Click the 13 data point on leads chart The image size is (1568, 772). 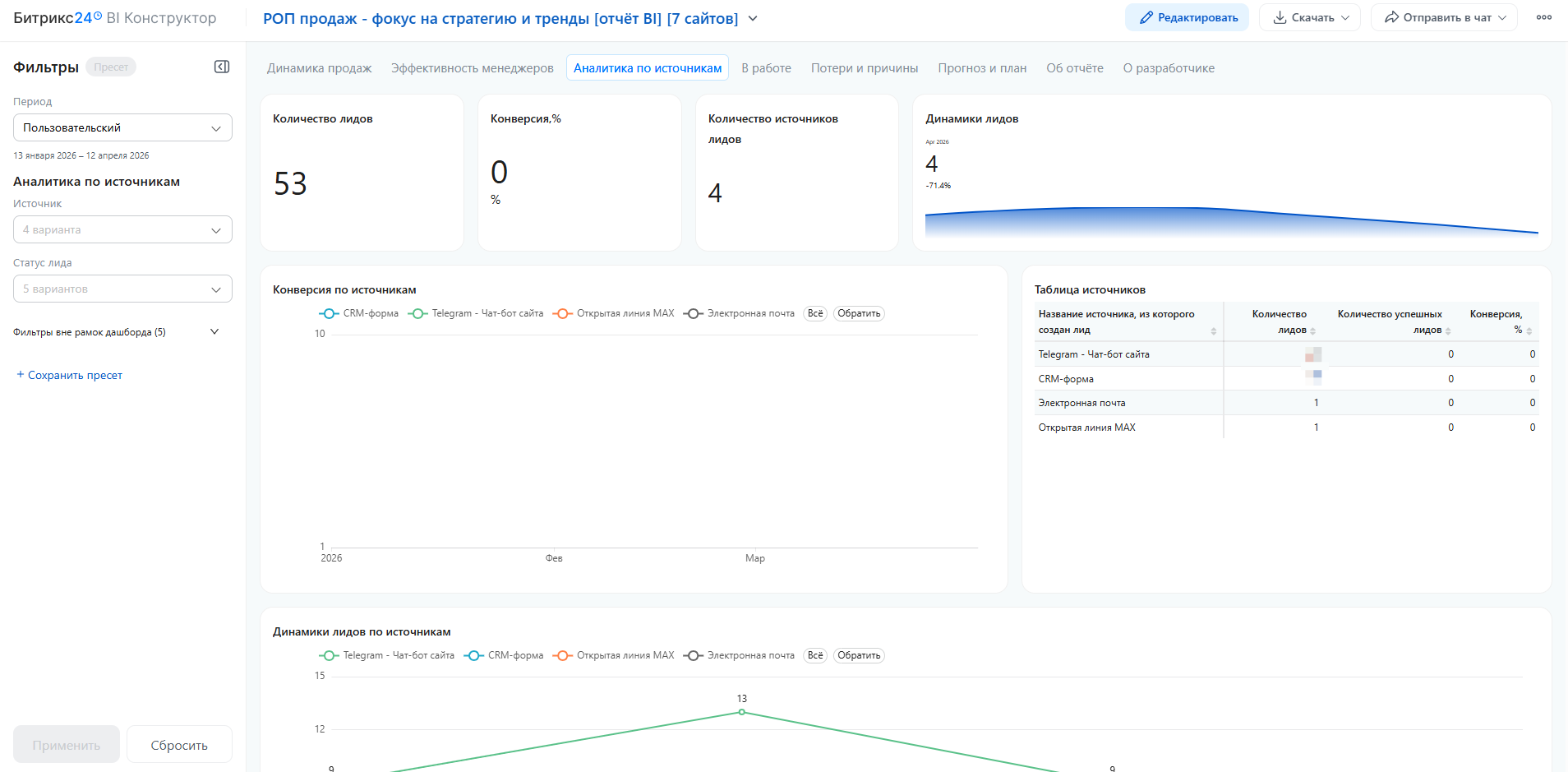741,712
